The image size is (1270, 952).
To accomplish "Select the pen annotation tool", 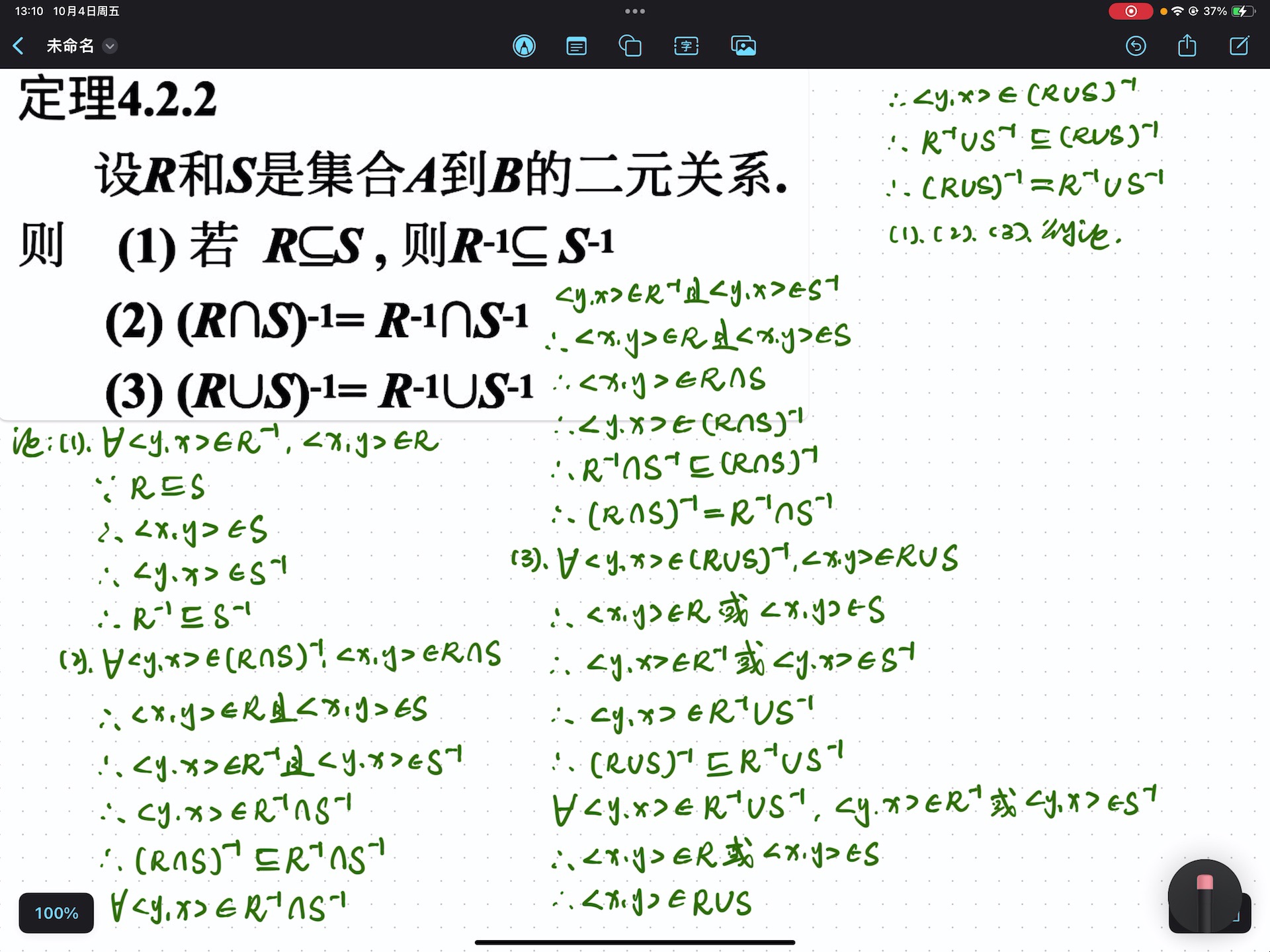I will pos(524,46).
